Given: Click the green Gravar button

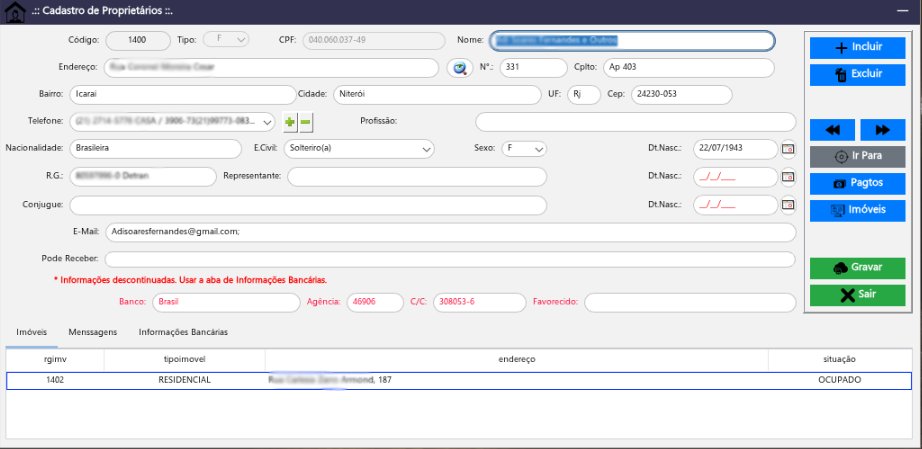Looking at the screenshot, I should [x=857, y=268].
